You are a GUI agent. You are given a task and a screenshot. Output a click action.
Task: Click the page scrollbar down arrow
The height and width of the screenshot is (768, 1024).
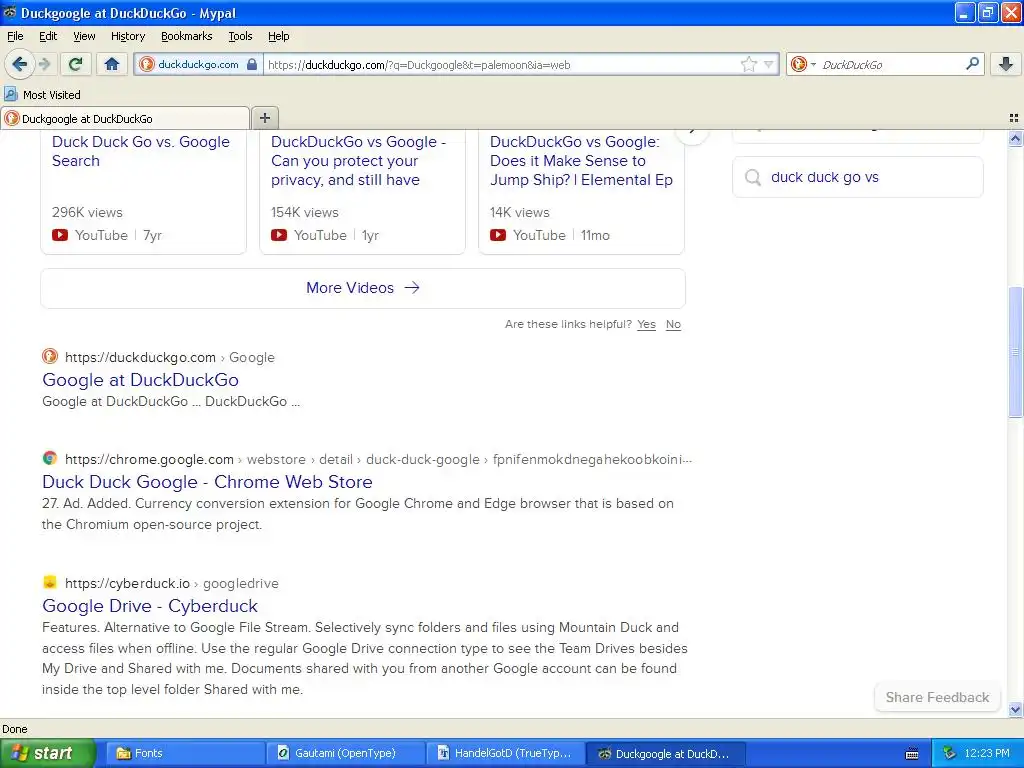[x=1015, y=709]
